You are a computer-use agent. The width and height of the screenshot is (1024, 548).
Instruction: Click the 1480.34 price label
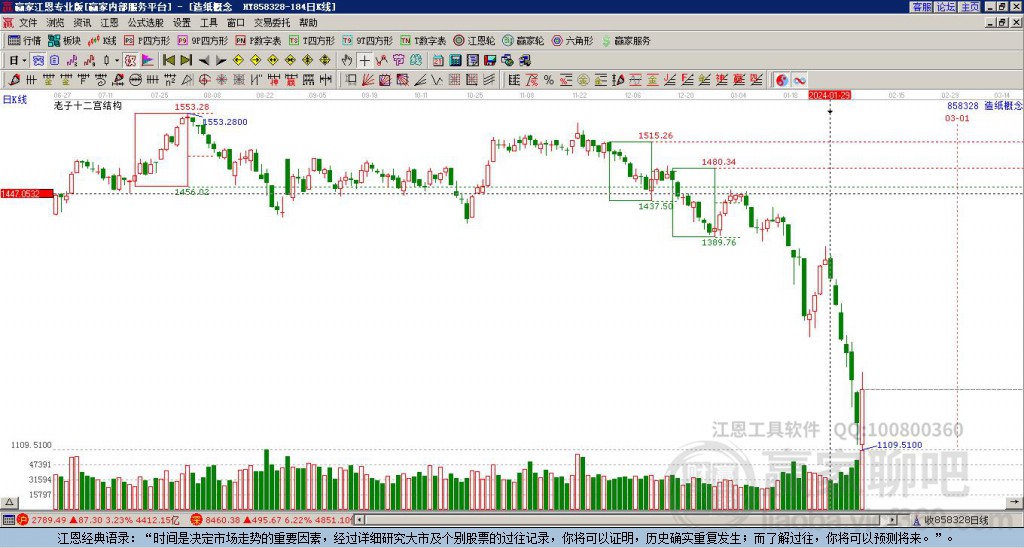coord(719,162)
